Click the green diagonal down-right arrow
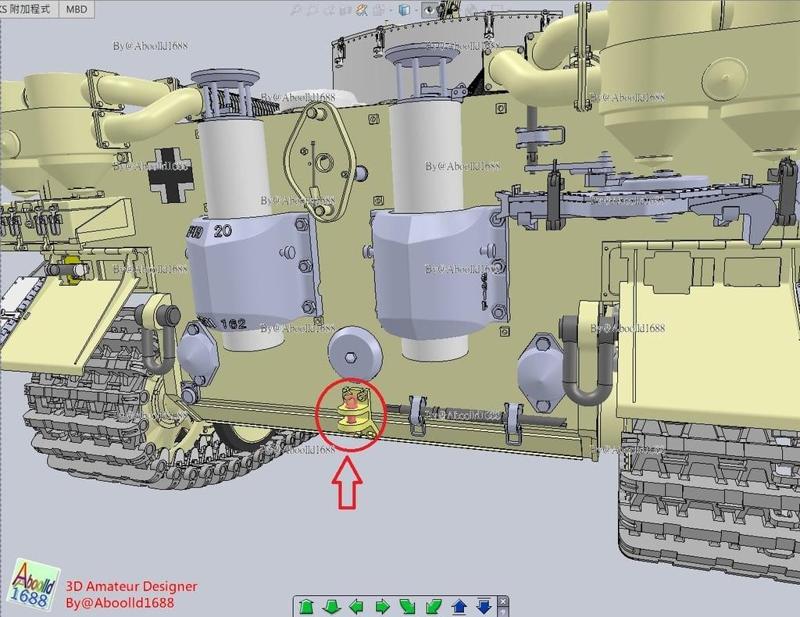 [x=408, y=607]
